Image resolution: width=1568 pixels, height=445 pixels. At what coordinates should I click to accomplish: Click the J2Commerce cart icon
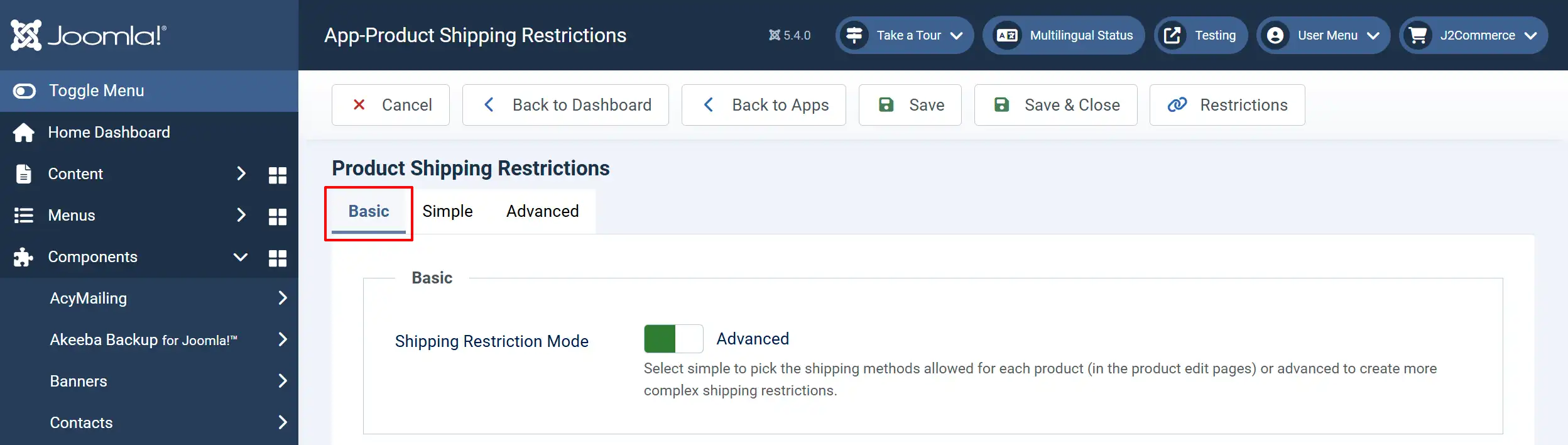(x=1418, y=35)
